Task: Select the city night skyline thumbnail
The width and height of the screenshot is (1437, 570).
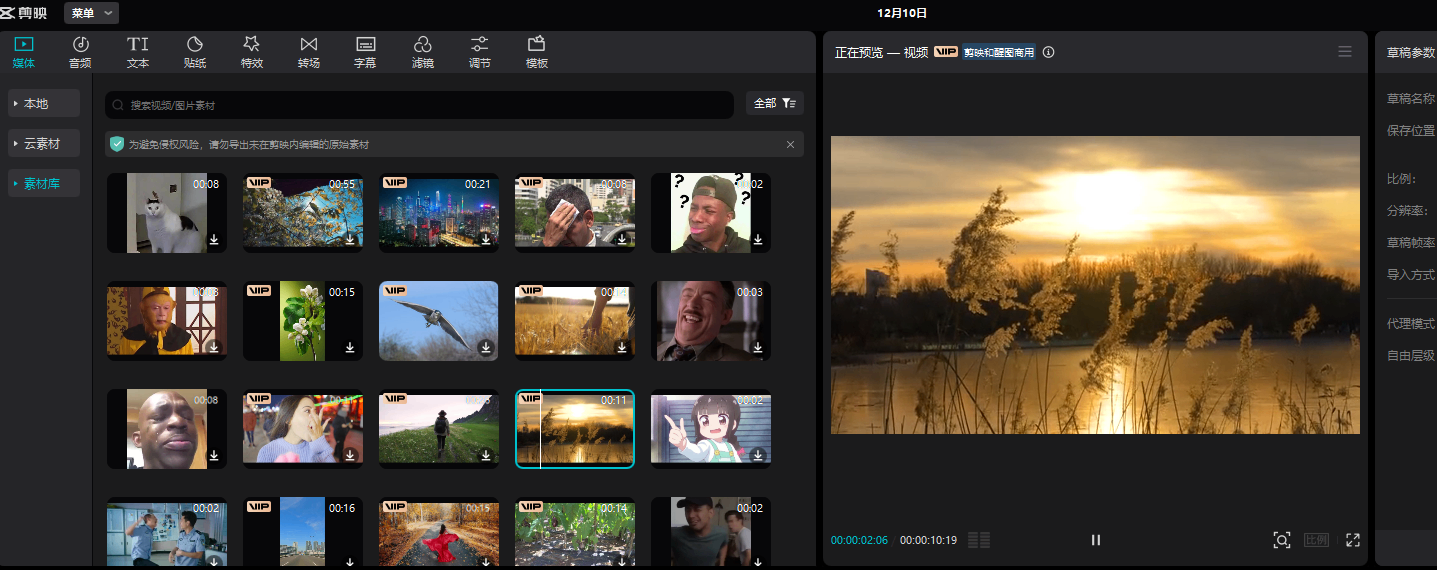Action: point(438,212)
